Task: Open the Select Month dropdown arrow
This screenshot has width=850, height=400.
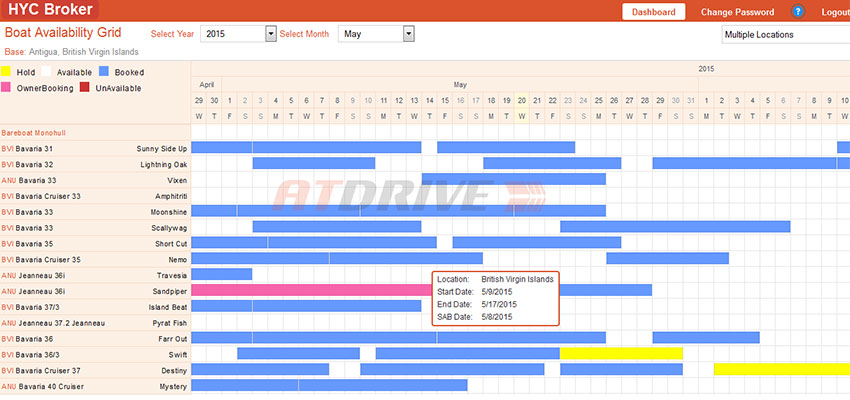Action: tap(409, 34)
